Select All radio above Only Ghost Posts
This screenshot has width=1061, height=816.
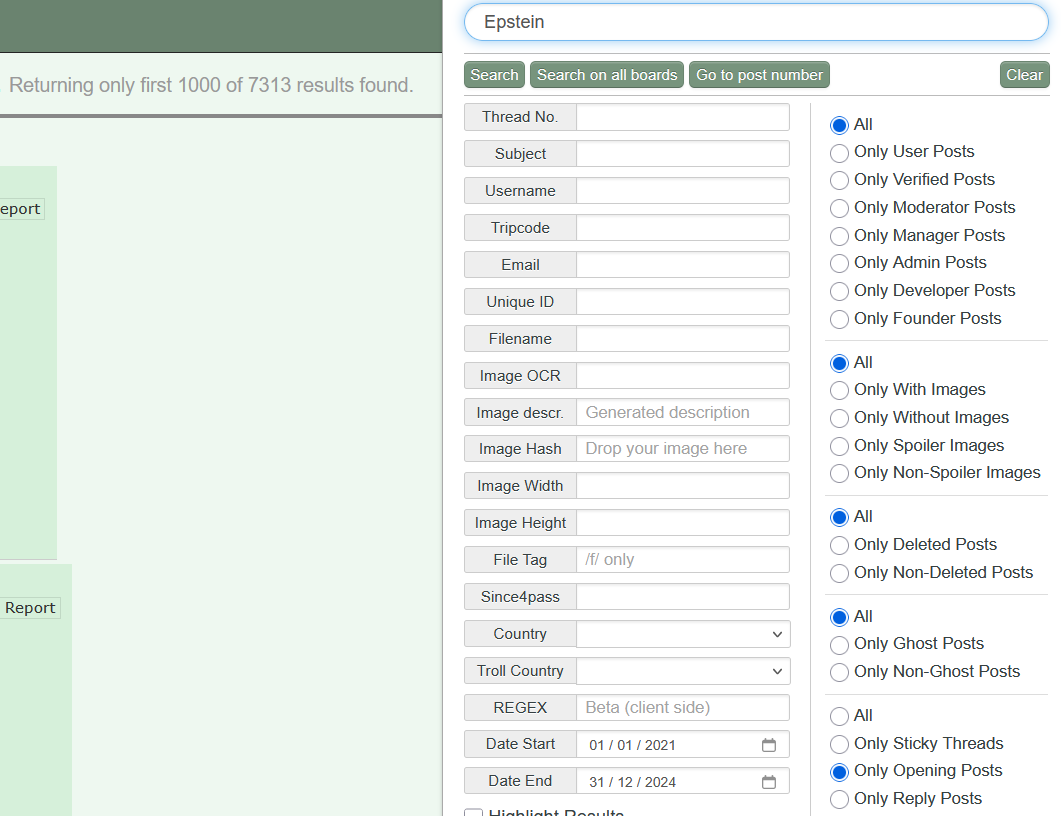[x=839, y=617]
